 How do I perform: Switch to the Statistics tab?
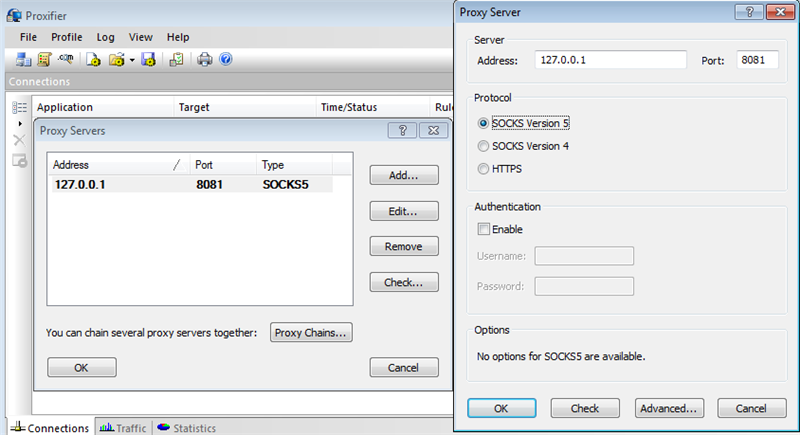[x=186, y=427]
